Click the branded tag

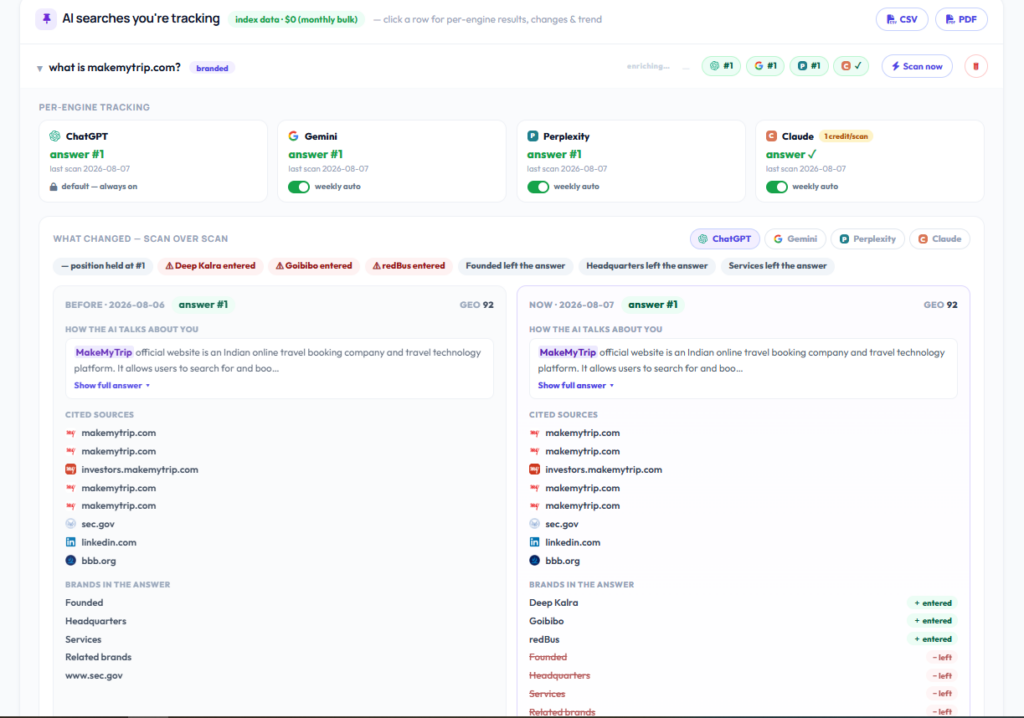click(212, 68)
